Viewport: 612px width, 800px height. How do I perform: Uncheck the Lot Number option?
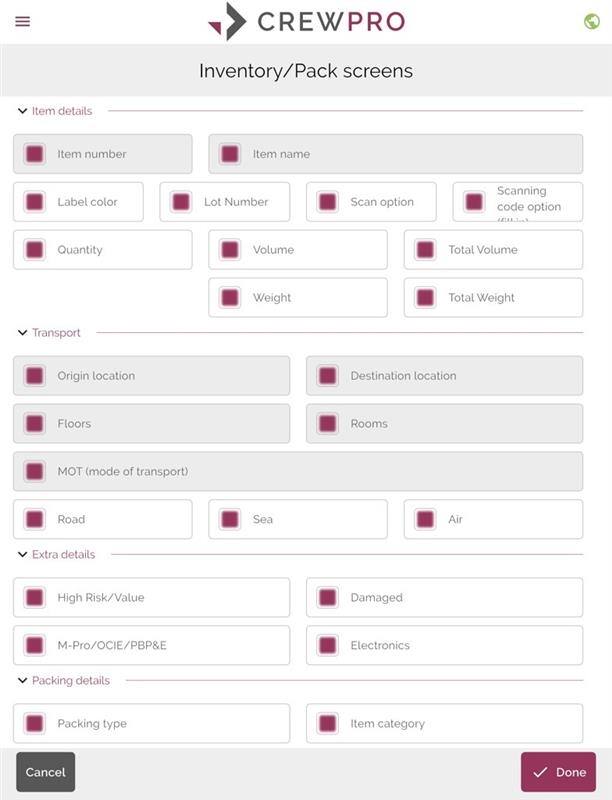(x=180, y=202)
